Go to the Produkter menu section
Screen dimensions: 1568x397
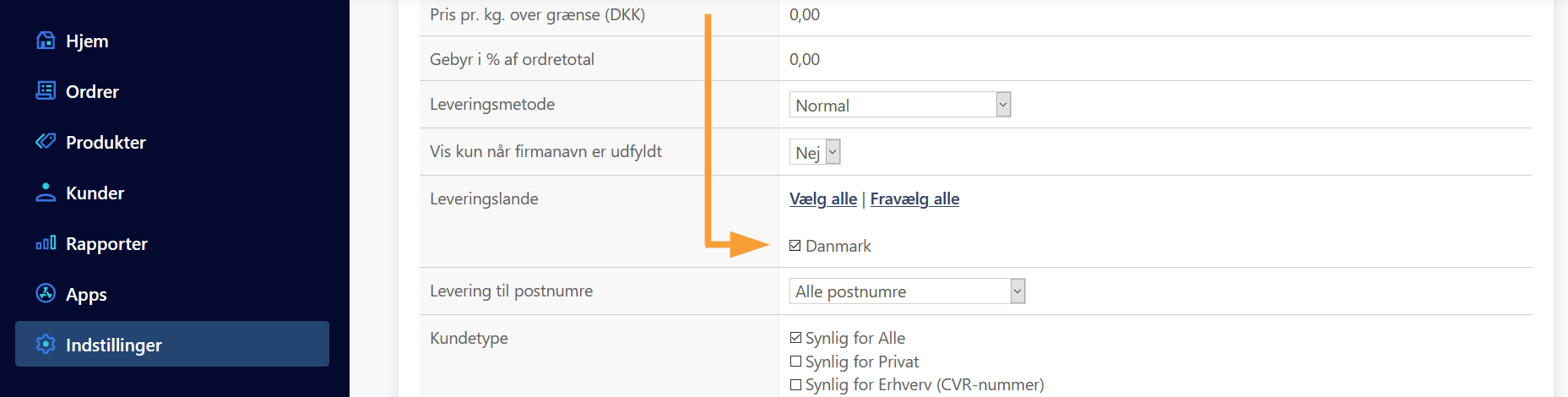[x=106, y=142]
